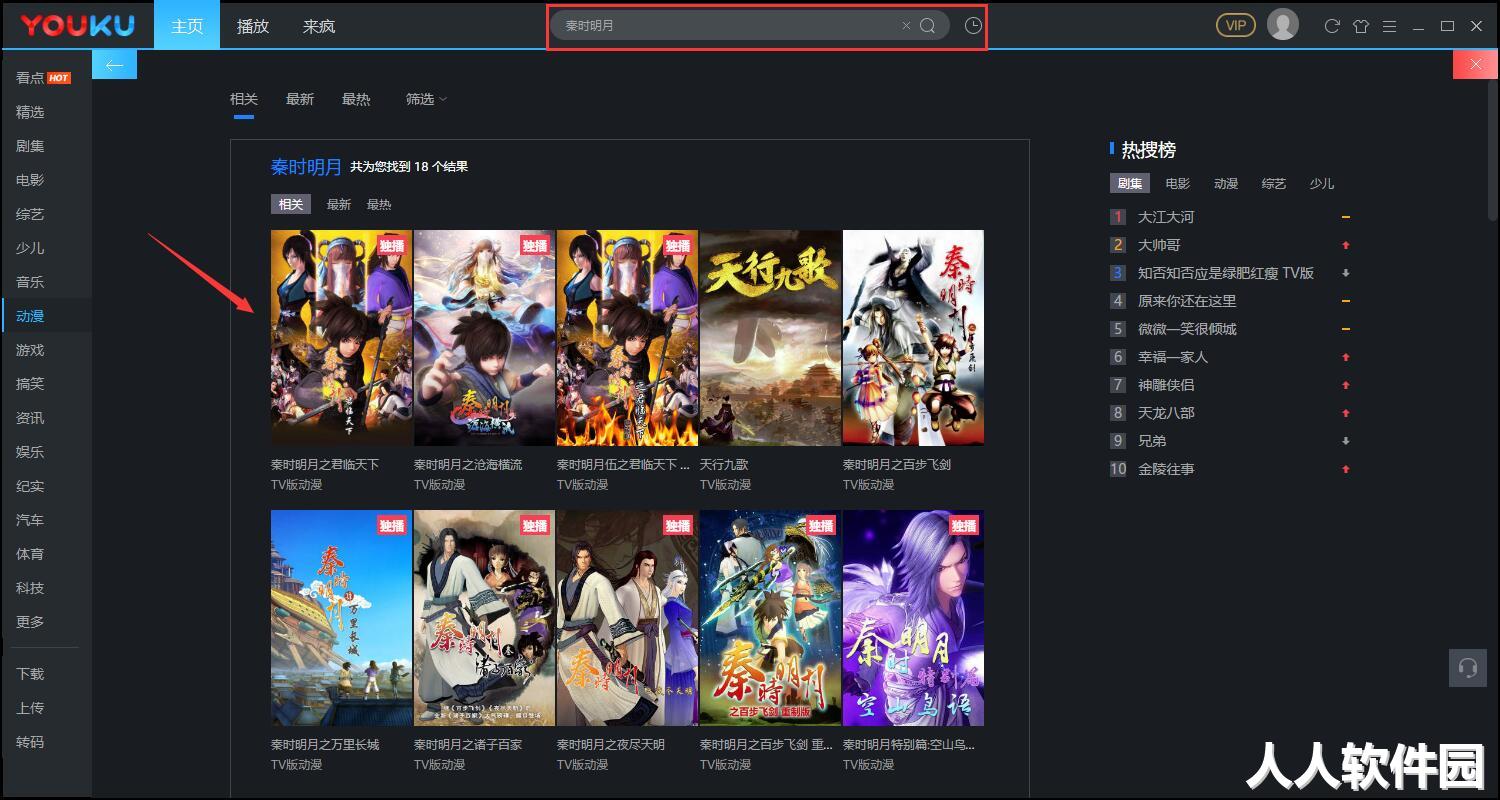The height and width of the screenshot is (800, 1500).
Task: Select hot list 剧集 tab
Action: pos(1130,184)
